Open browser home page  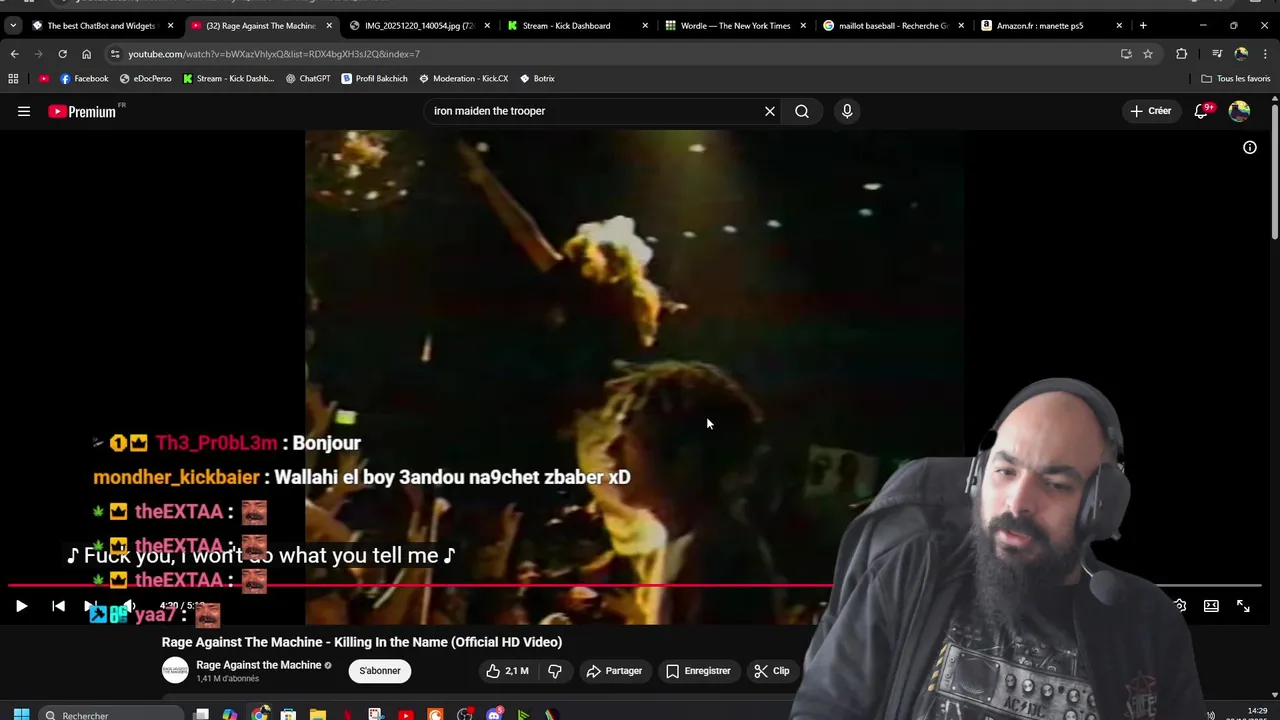pyautogui.click(x=86, y=54)
